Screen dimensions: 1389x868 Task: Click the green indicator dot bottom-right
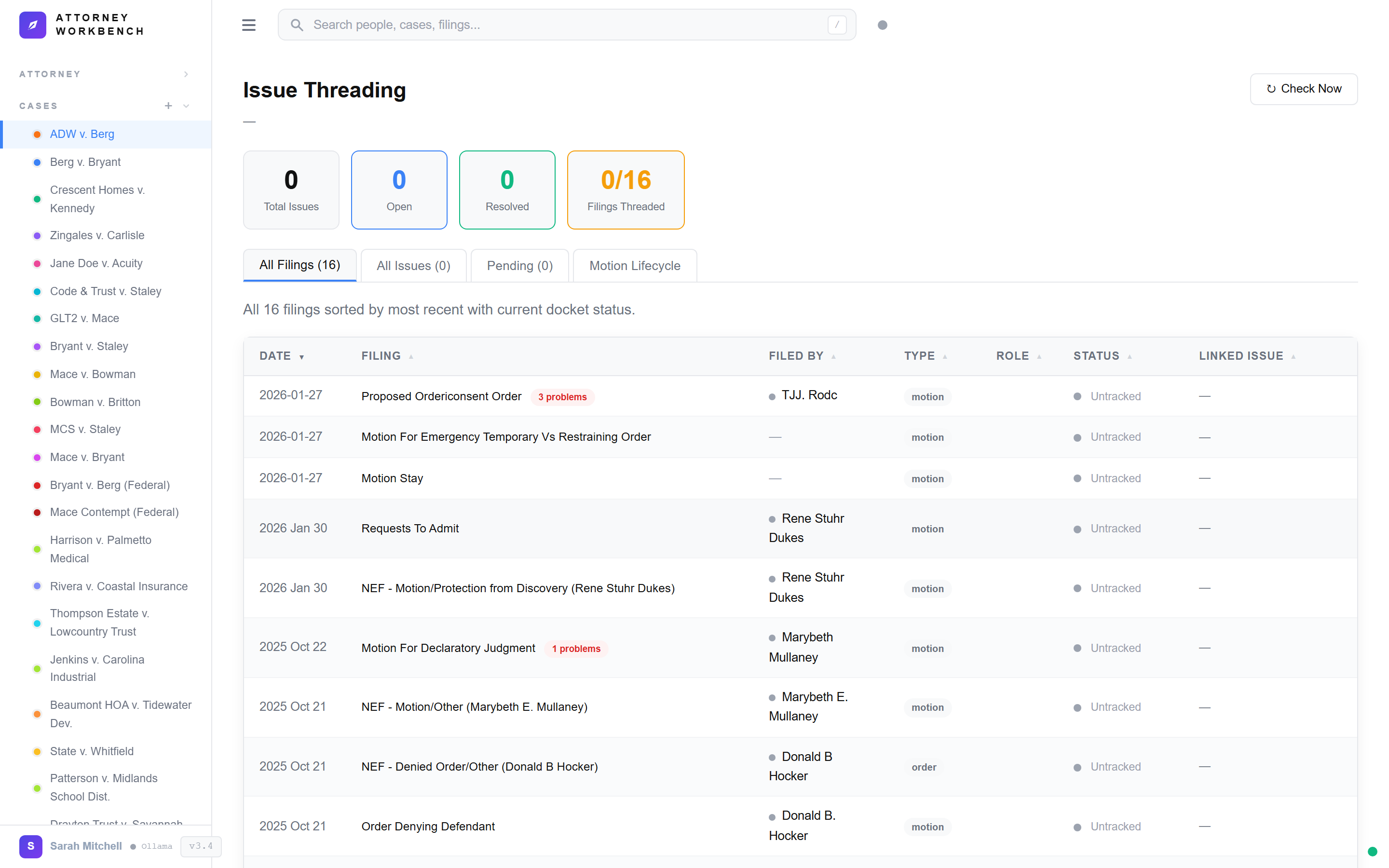1372,851
